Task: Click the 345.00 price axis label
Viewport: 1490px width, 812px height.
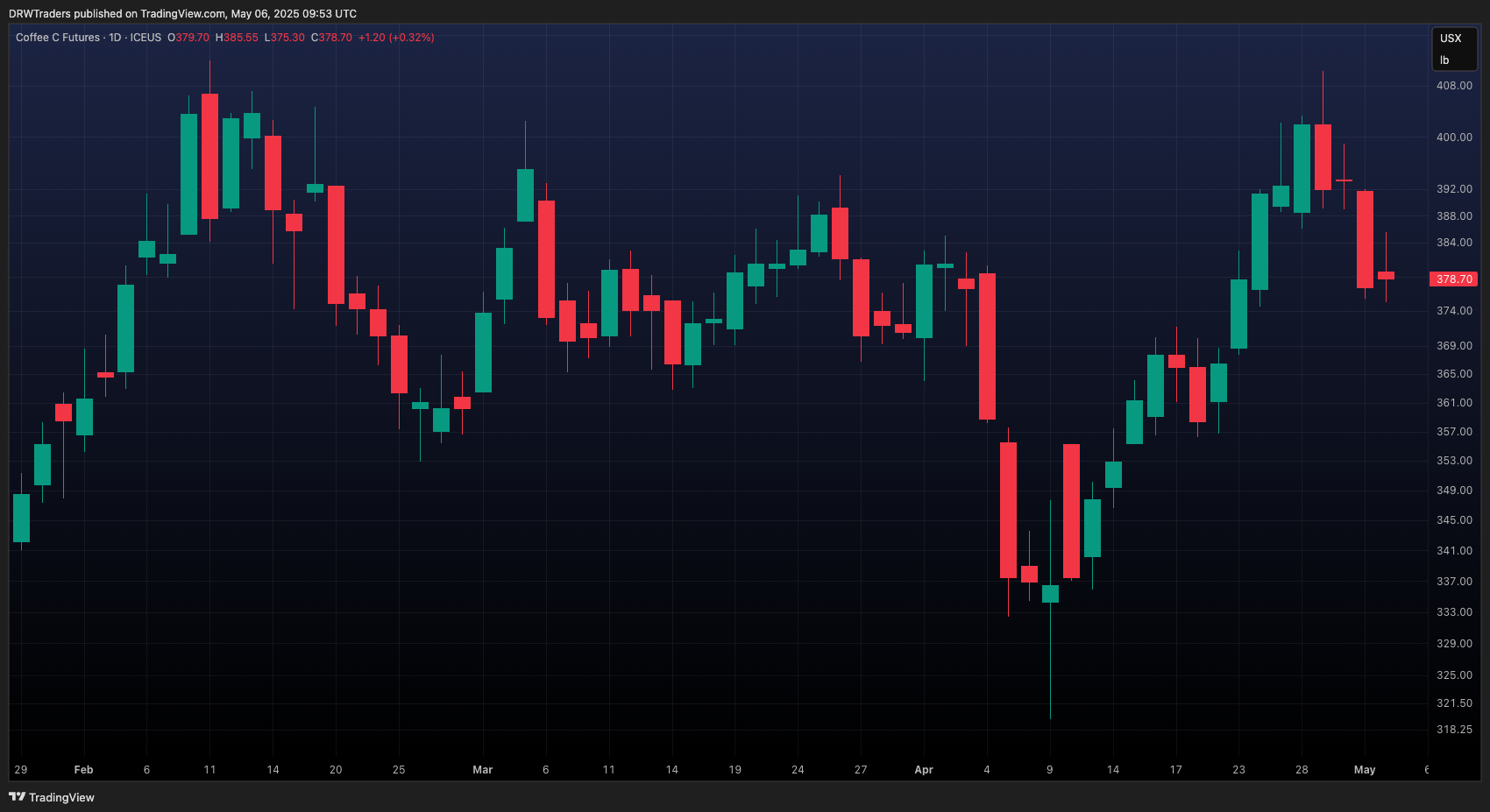Action: pos(1454,520)
